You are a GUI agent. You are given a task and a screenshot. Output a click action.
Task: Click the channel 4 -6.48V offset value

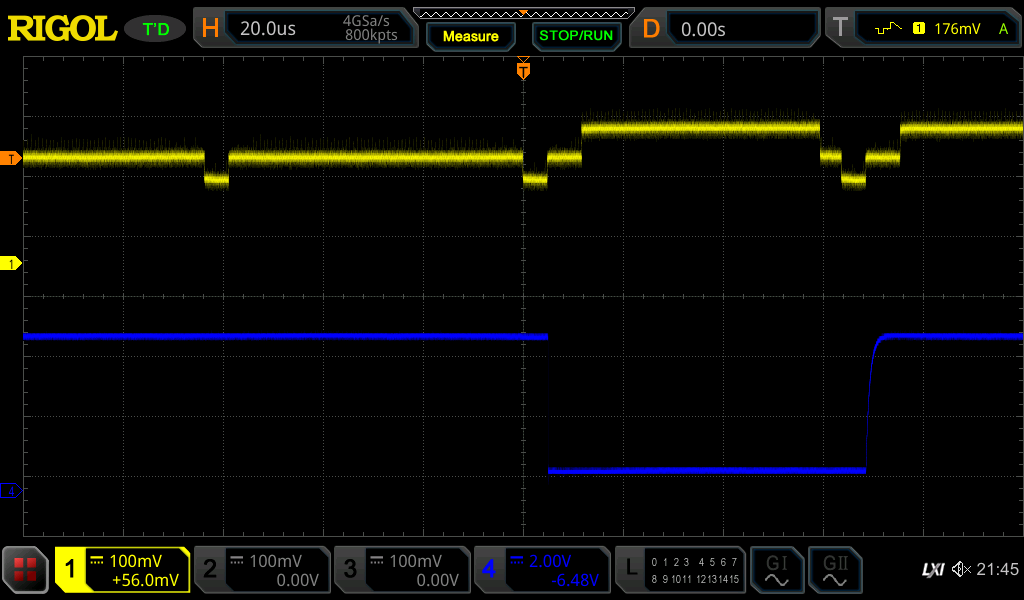[x=575, y=580]
